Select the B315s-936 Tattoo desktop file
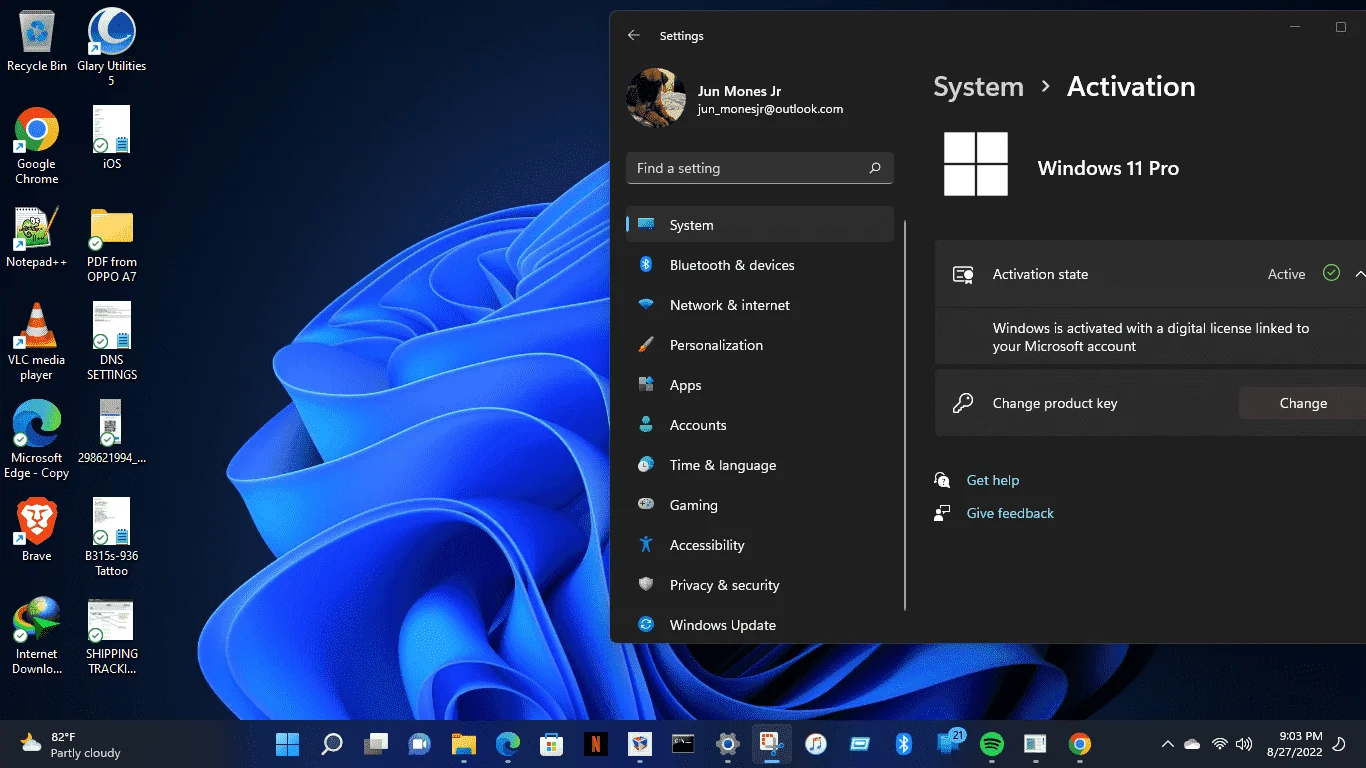Screen dimensions: 1366x768 point(112,538)
